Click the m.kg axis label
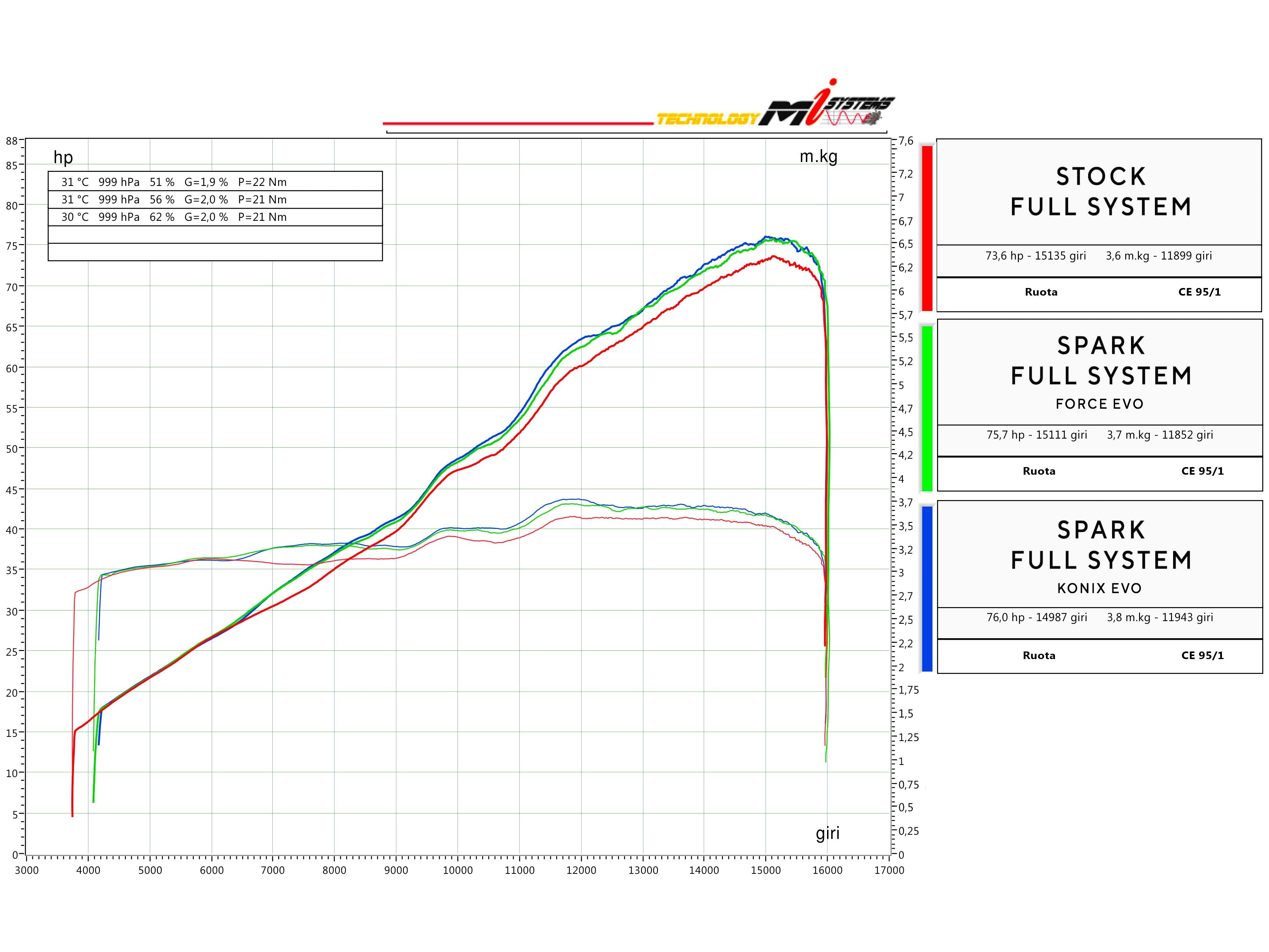 [818, 156]
